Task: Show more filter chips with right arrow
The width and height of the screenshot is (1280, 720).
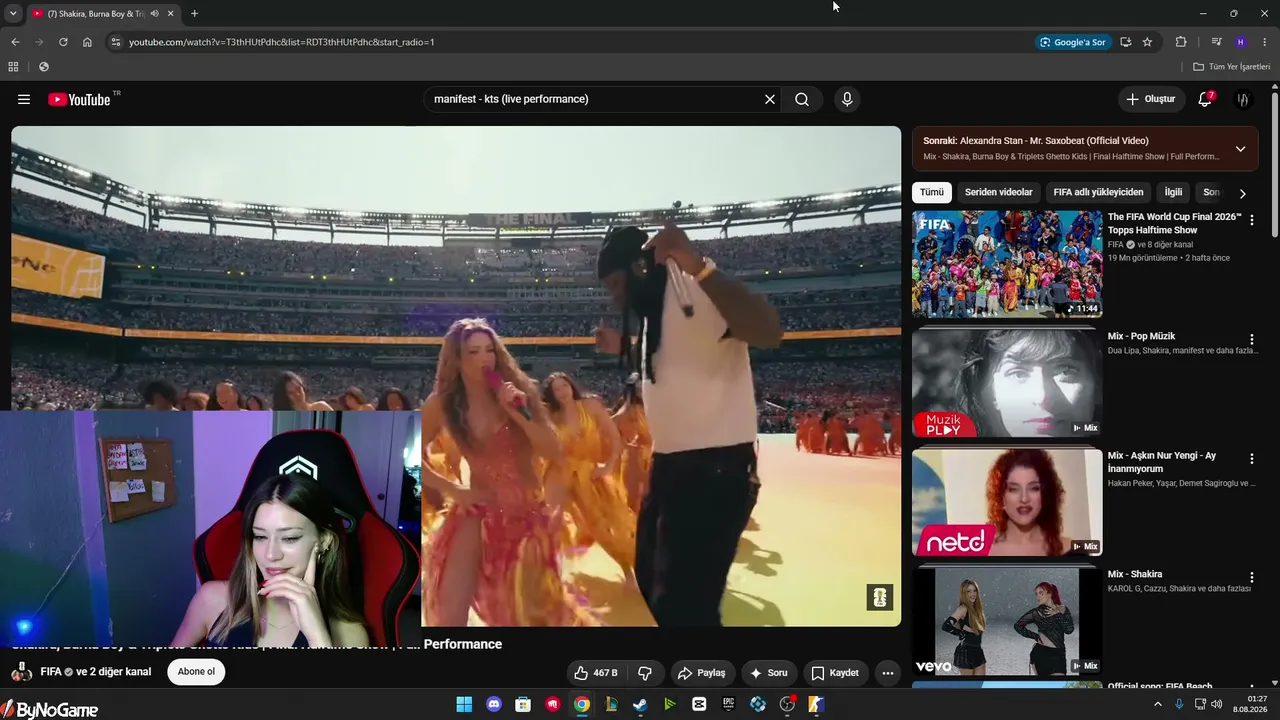Action: [x=1243, y=193]
